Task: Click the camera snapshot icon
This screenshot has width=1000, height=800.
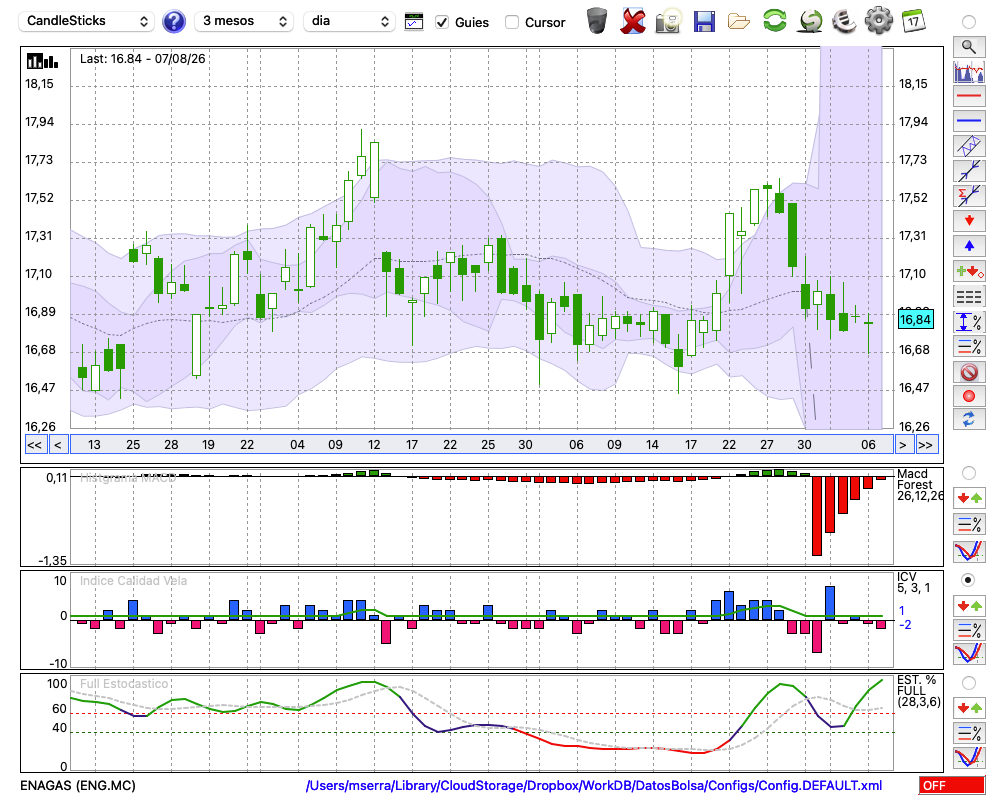Action: tap(668, 22)
